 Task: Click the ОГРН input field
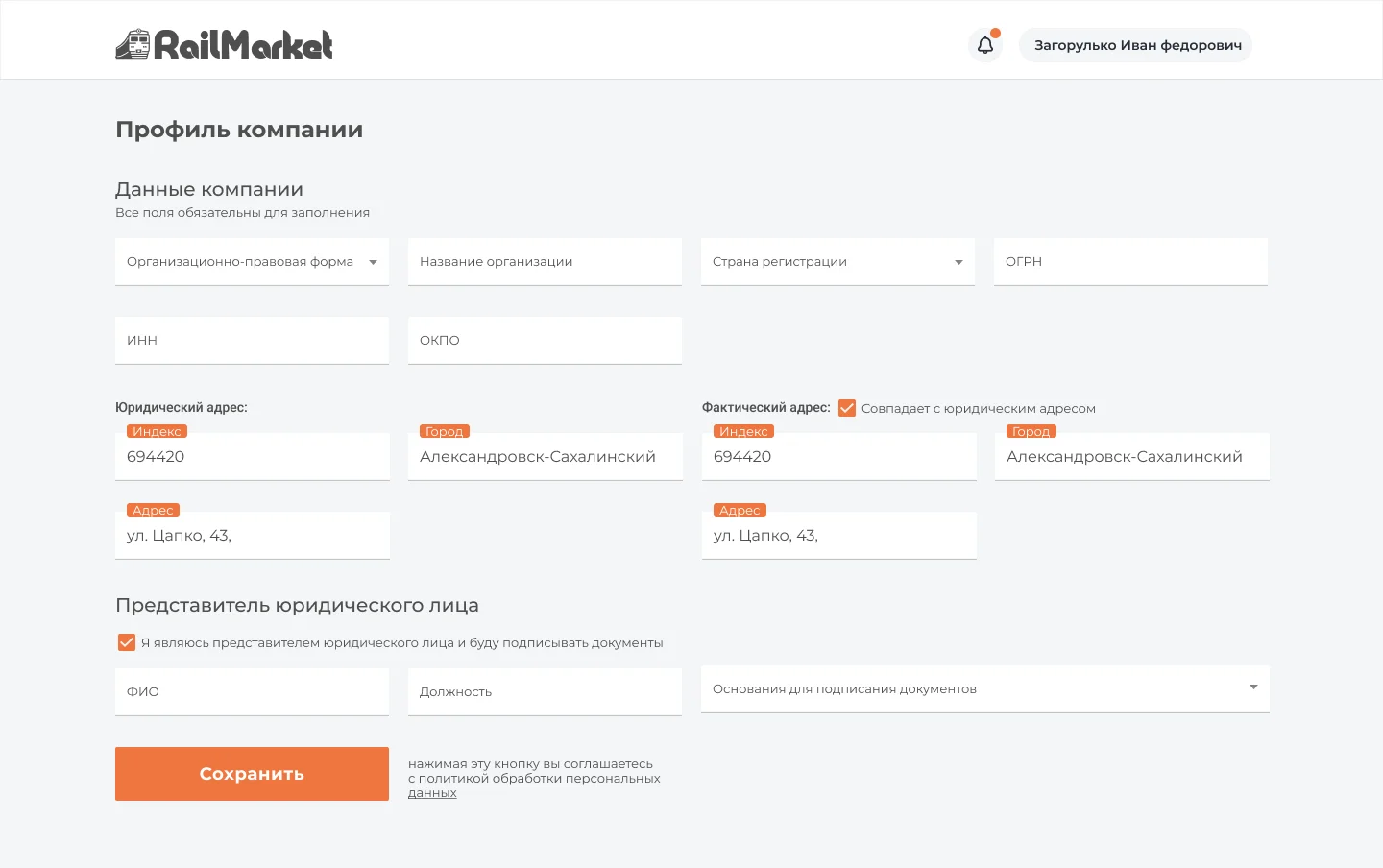coord(1130,261)
